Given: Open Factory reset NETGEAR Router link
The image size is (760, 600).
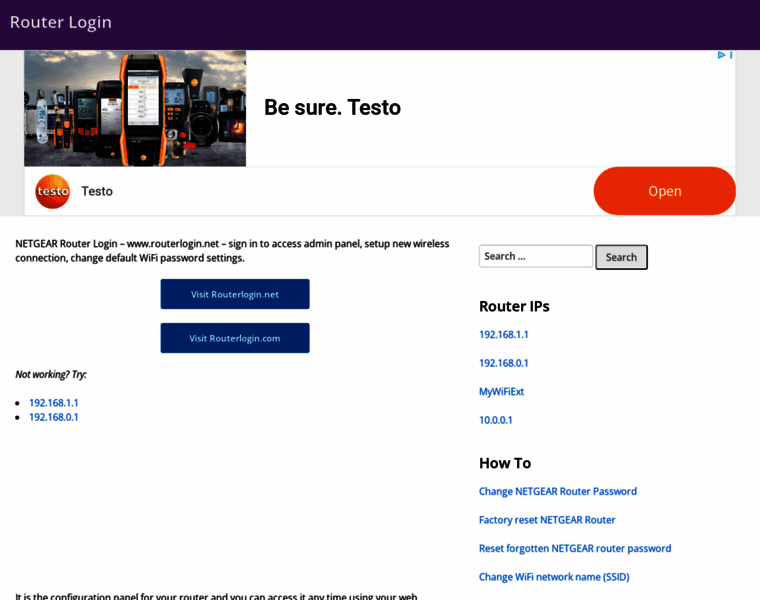Looking at the screenshot, I should [547, 520].
